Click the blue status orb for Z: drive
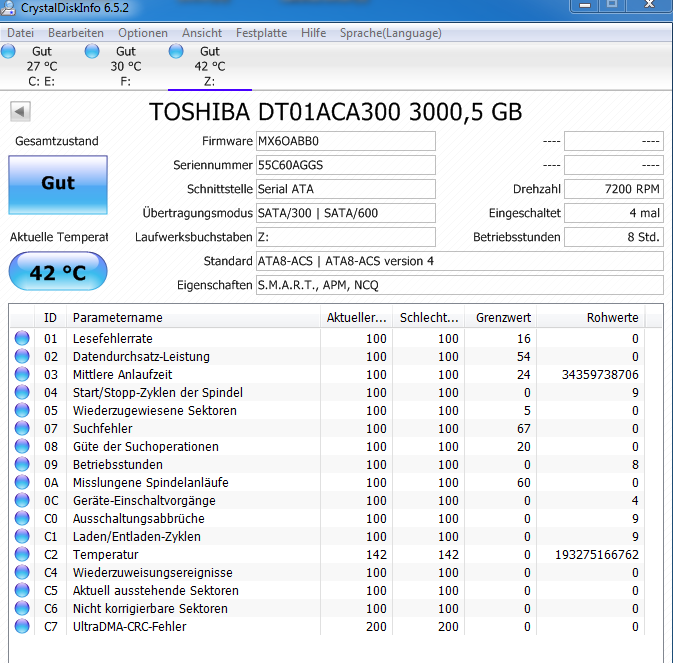Viewport: 673px width, 663px height. click(x=176, y=51)
